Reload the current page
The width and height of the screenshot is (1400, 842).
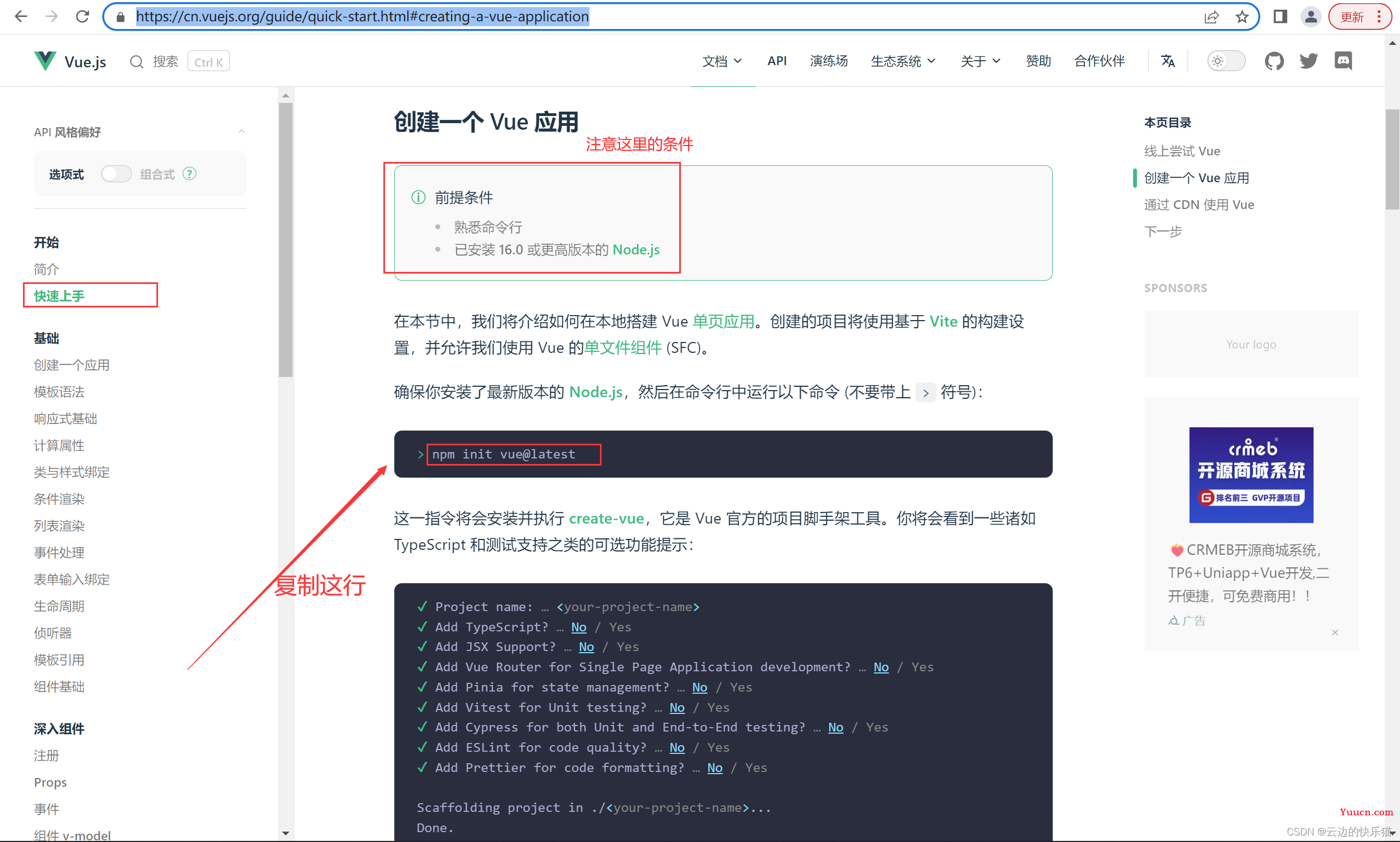[83, 16]
